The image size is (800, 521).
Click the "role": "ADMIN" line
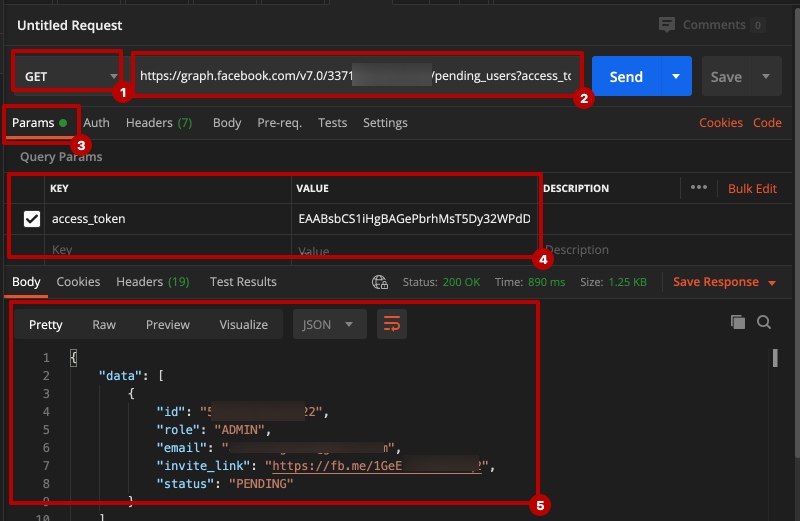coord(213,430)
